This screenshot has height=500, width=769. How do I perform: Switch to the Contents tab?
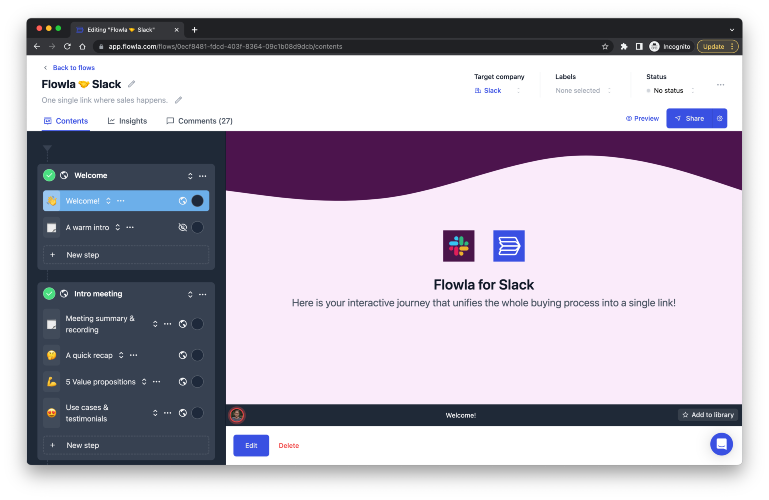coord(66,121)
